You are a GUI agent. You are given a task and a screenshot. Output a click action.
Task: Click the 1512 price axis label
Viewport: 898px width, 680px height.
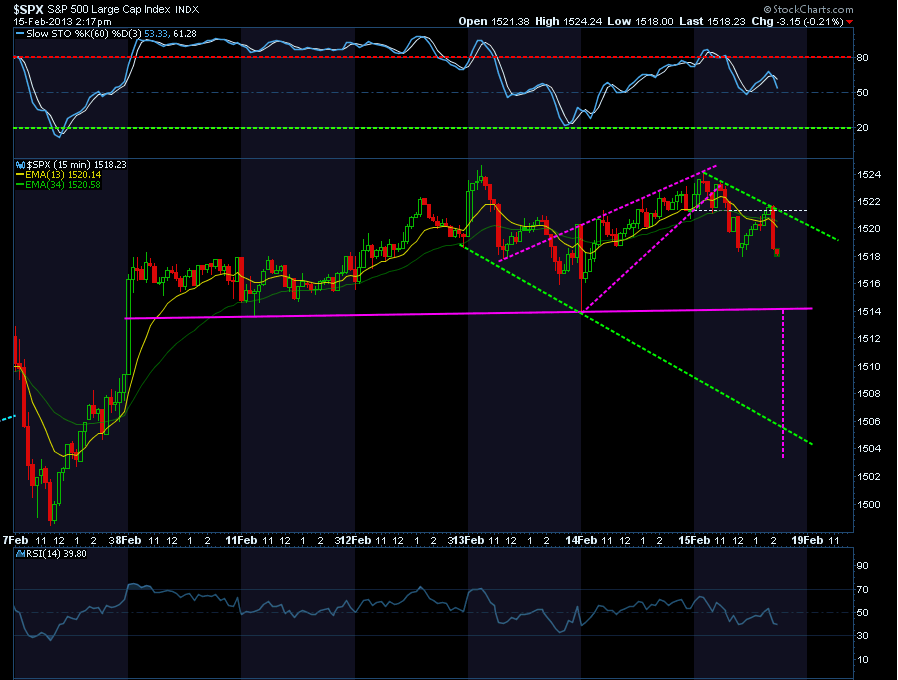pyautogui.click(x=869, y=339)
